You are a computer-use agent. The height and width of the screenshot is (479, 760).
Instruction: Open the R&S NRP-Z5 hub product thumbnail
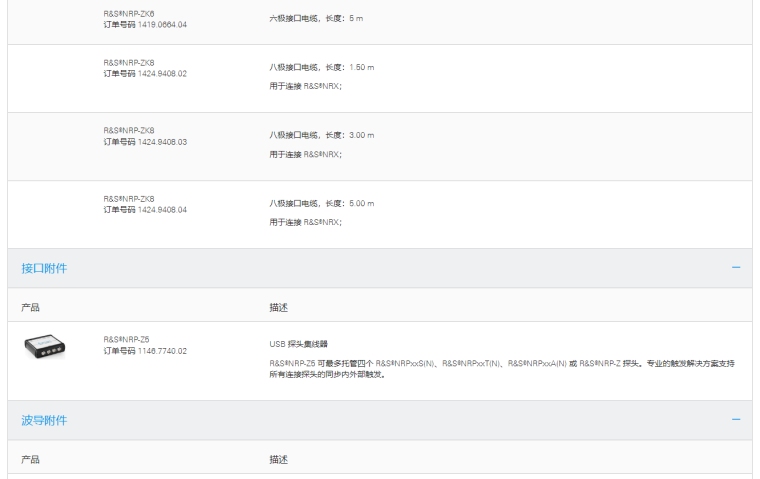coord(45,345)
